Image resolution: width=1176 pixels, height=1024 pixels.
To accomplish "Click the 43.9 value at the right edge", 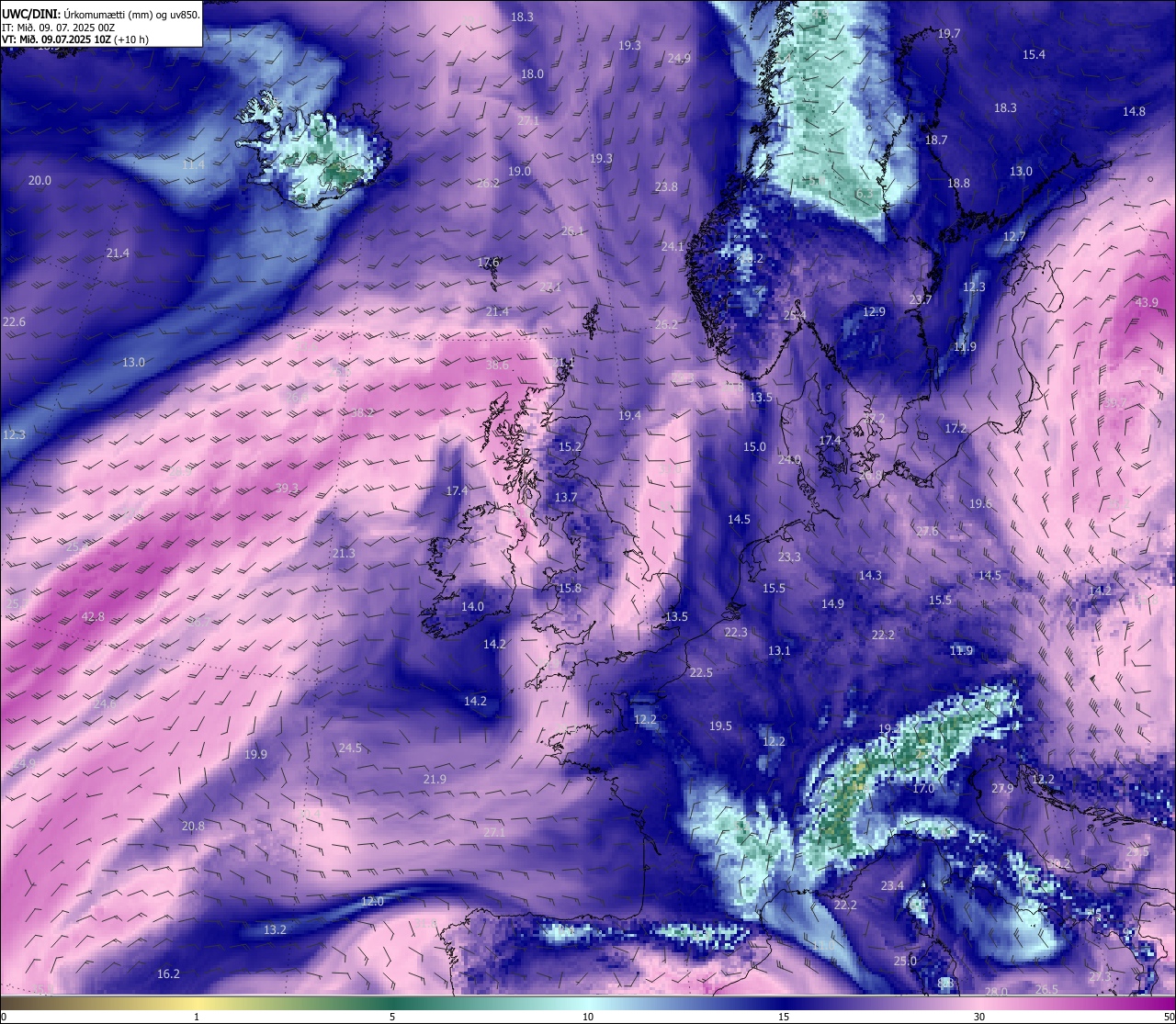I will (x=1147, y=302).
